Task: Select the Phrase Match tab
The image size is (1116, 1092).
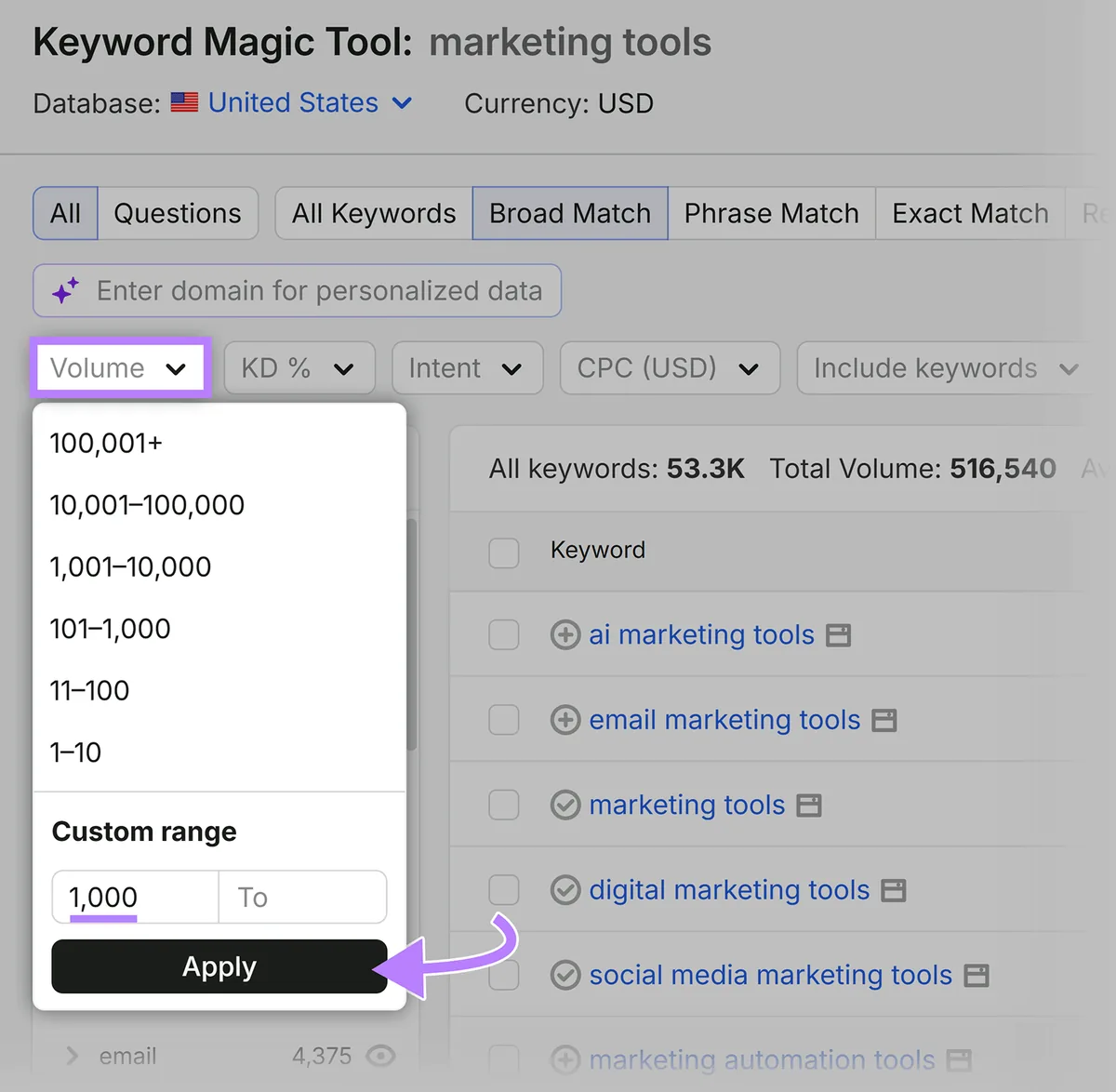Action: tap(771, 213)
